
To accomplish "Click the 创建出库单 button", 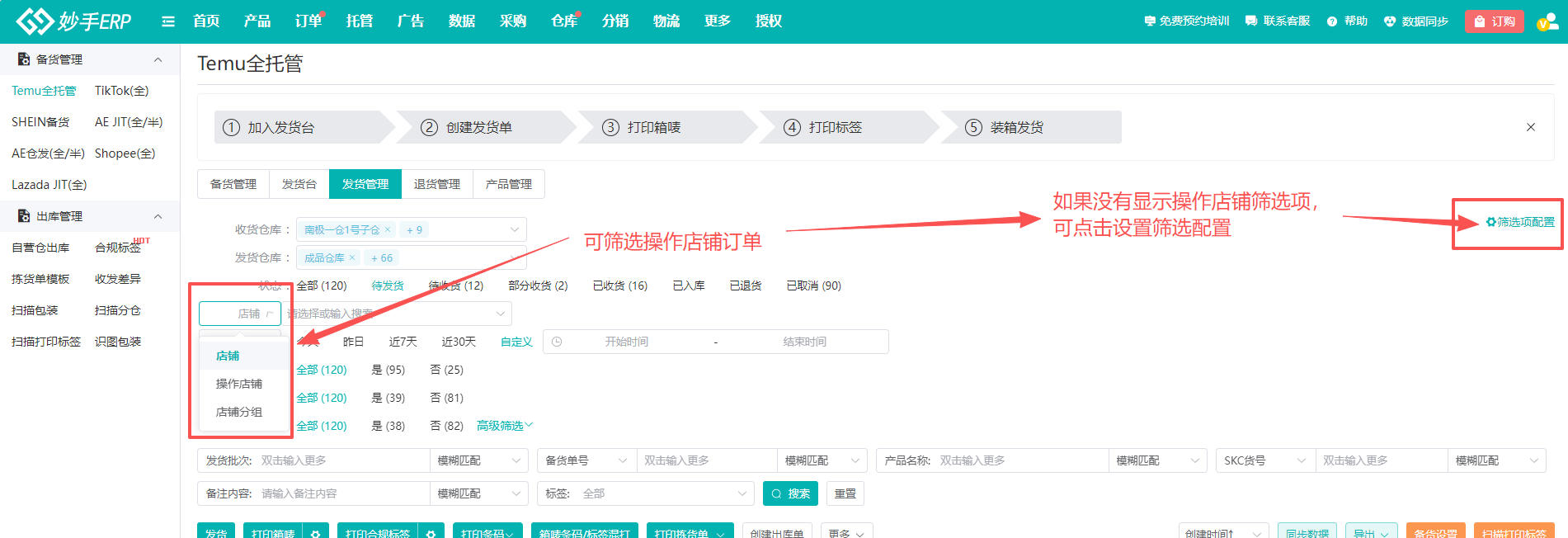I will 777,532.
